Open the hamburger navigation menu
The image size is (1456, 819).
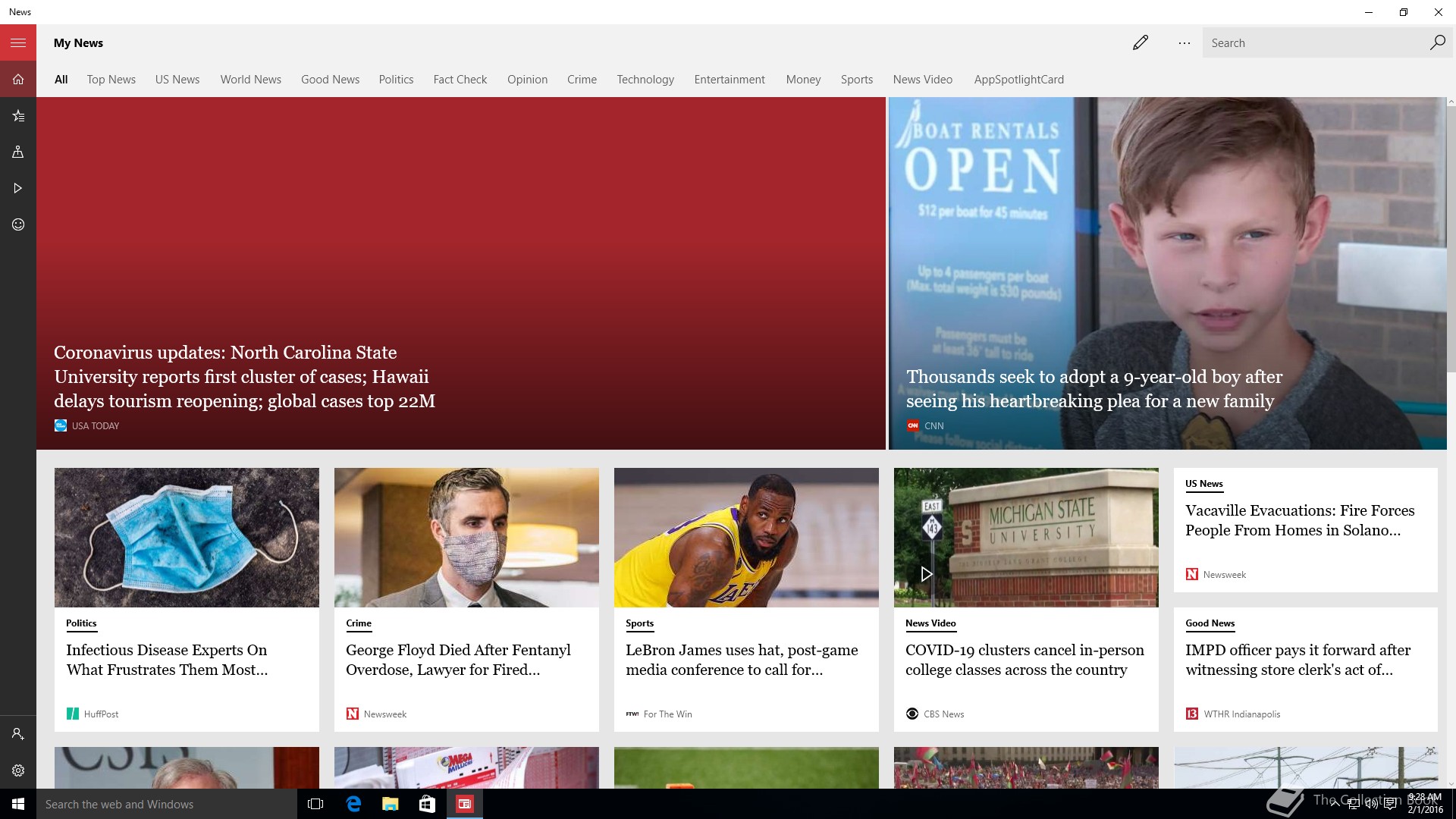[18, 42]
